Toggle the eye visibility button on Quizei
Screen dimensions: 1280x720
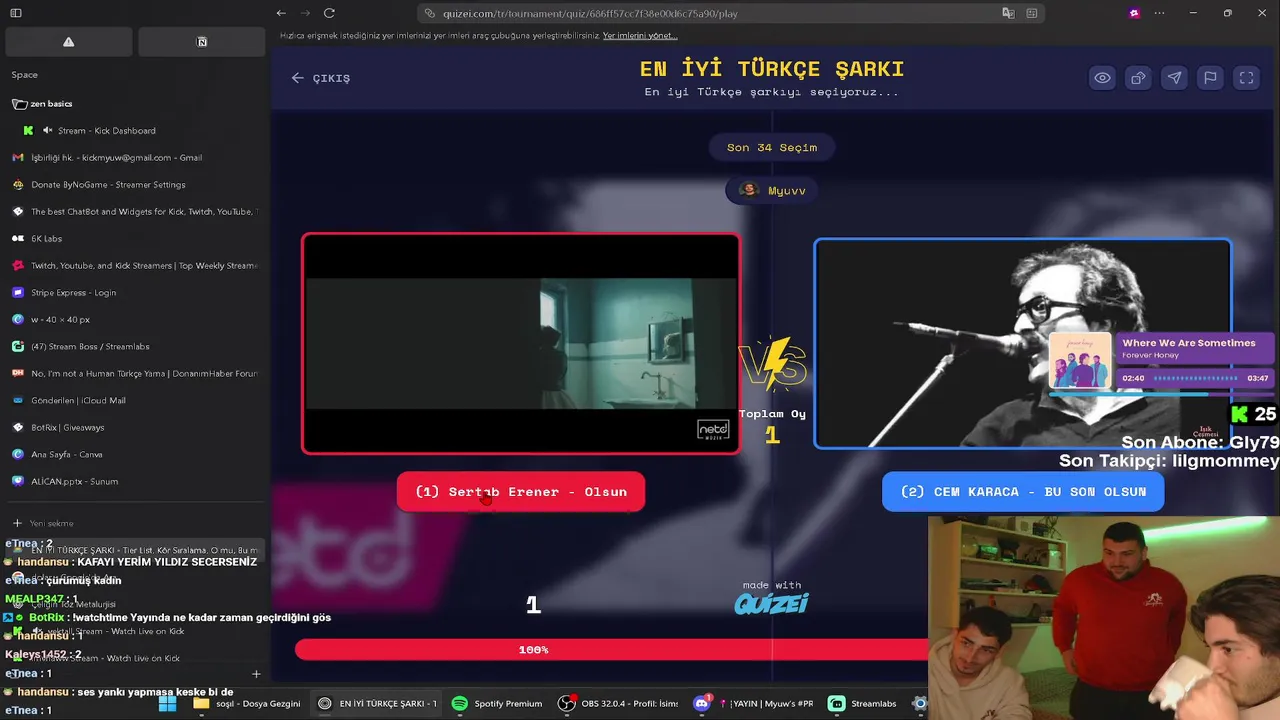tap(1102, 78)
